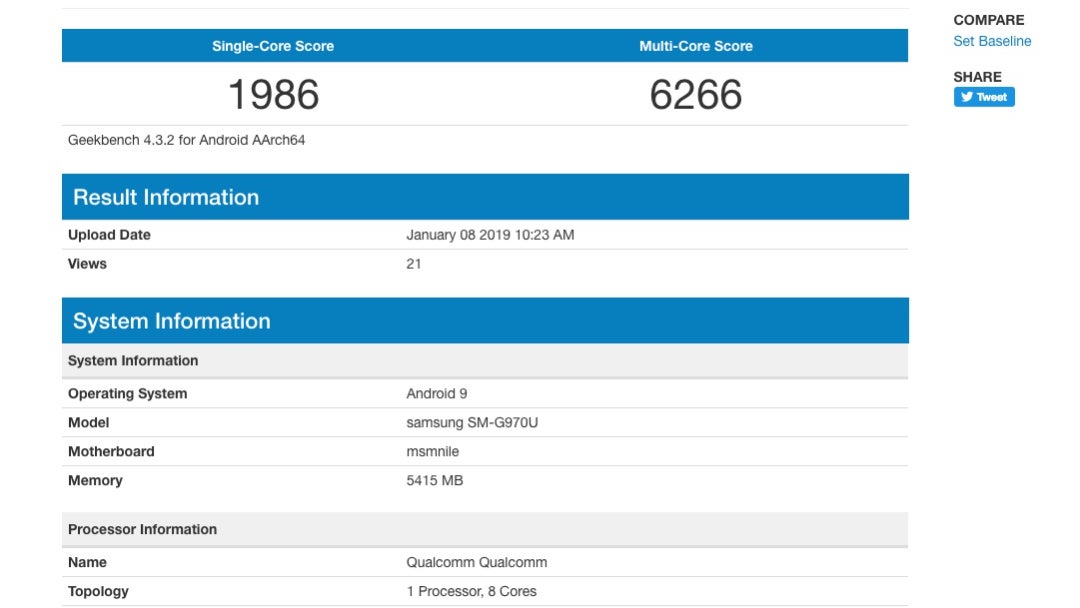Select the '1 Processor, 8 Cores' value
Viewport: 1080px width, 608px height.
click(x=471, y=591)
